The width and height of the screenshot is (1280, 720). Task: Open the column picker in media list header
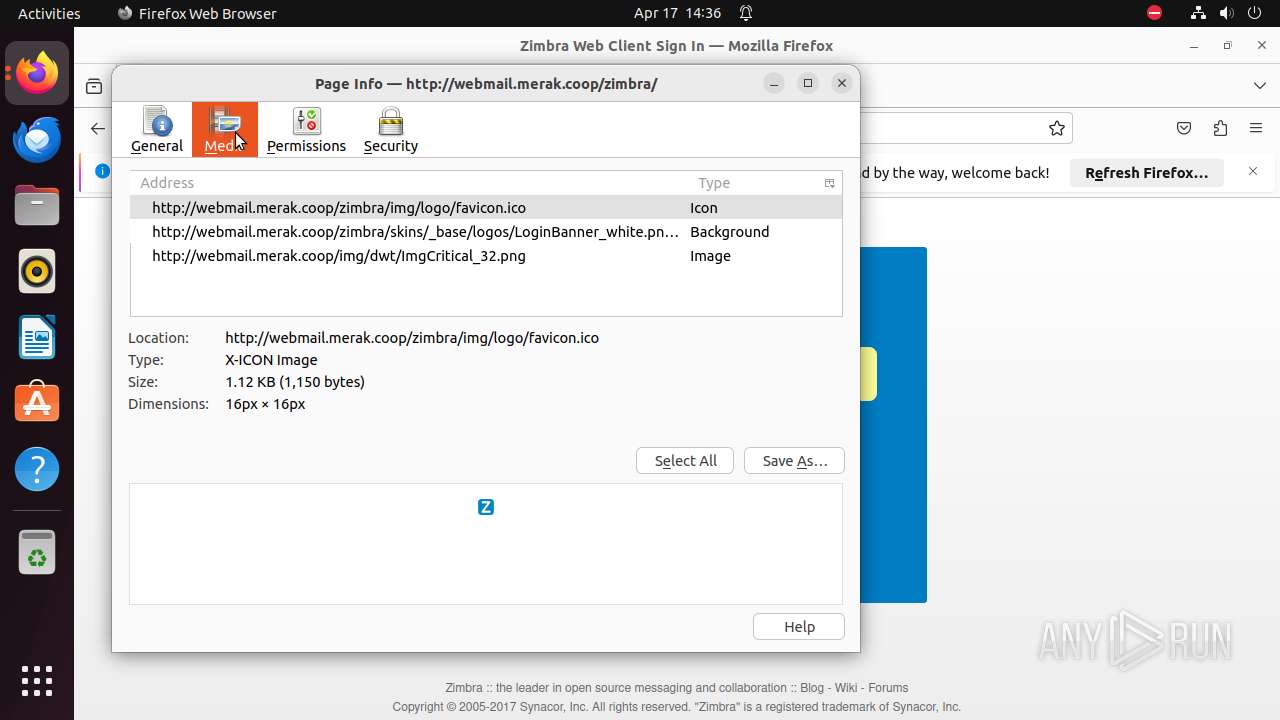click(x=829, y=183)
